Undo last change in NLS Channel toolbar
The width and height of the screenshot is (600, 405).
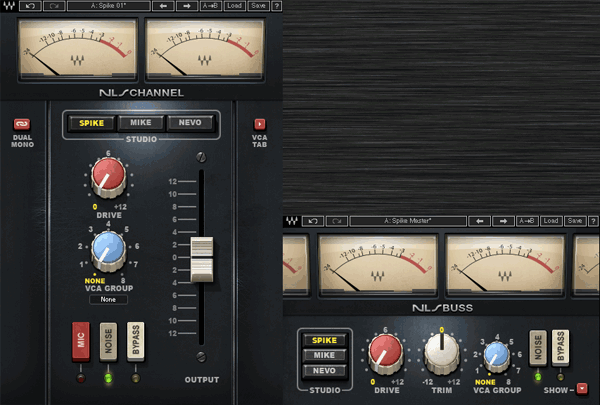pos(30,6)
